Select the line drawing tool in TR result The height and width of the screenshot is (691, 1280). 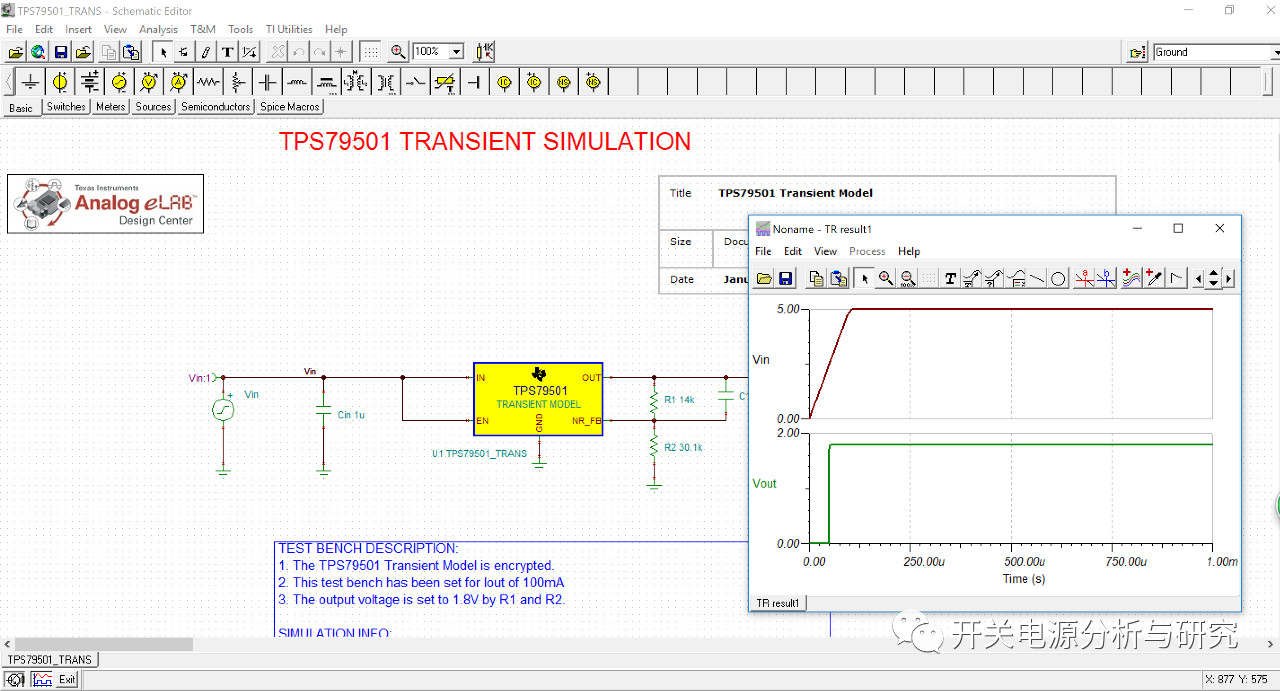[1037, 279]
